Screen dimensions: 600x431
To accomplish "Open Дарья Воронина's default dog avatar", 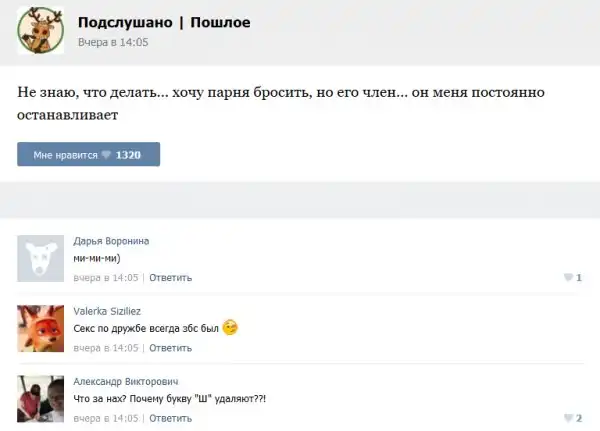I will [40, 258].
